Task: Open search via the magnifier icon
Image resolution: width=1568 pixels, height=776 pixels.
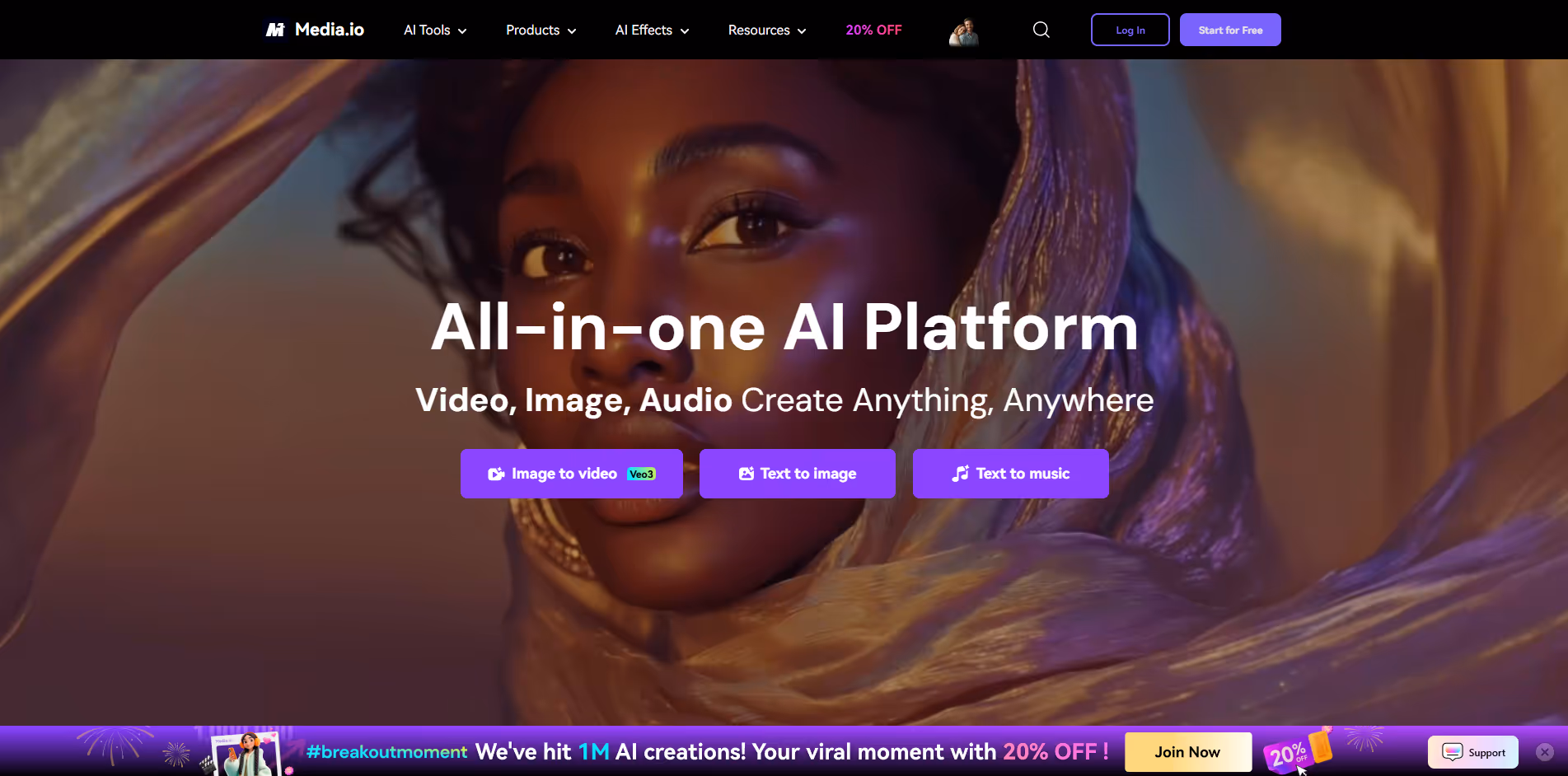Action: (1041, 29)
